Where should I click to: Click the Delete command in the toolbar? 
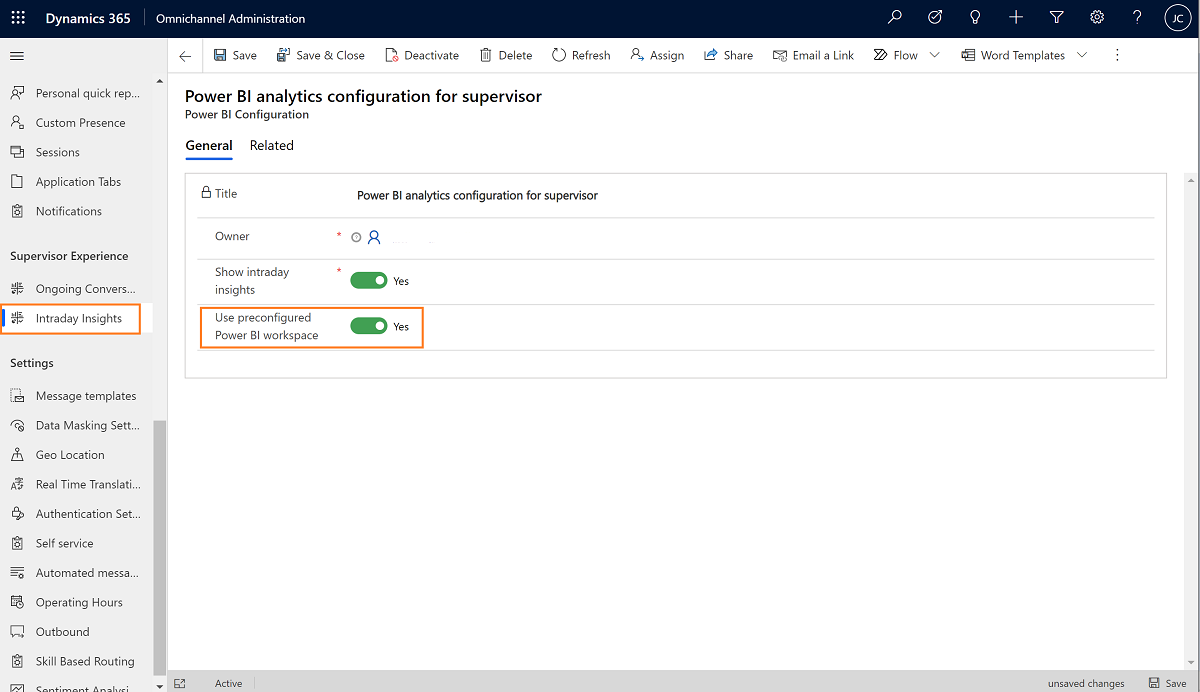tap(505, 55)
